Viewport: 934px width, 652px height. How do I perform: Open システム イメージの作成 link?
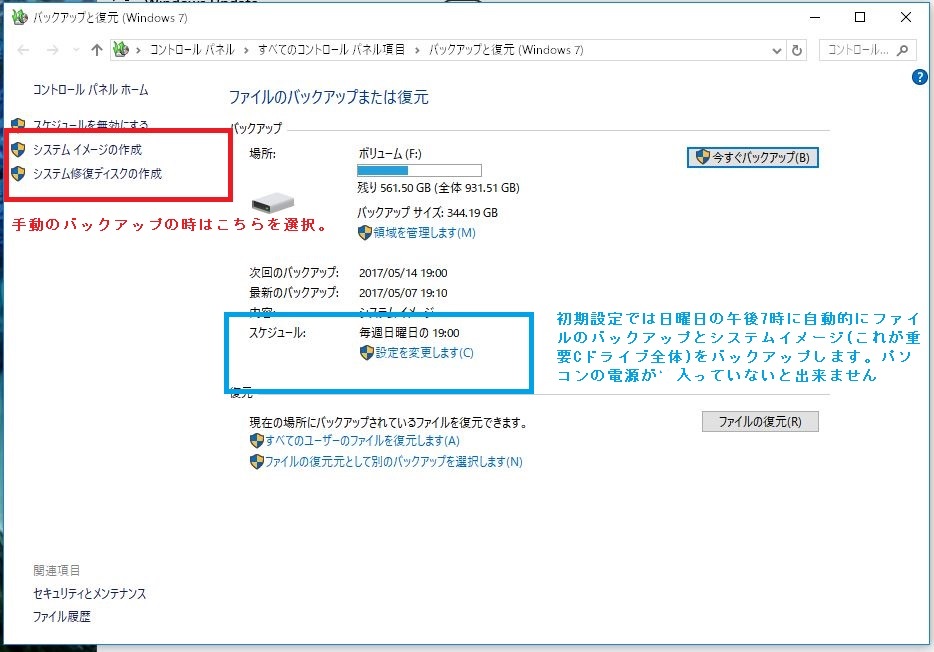click(88, 149)
